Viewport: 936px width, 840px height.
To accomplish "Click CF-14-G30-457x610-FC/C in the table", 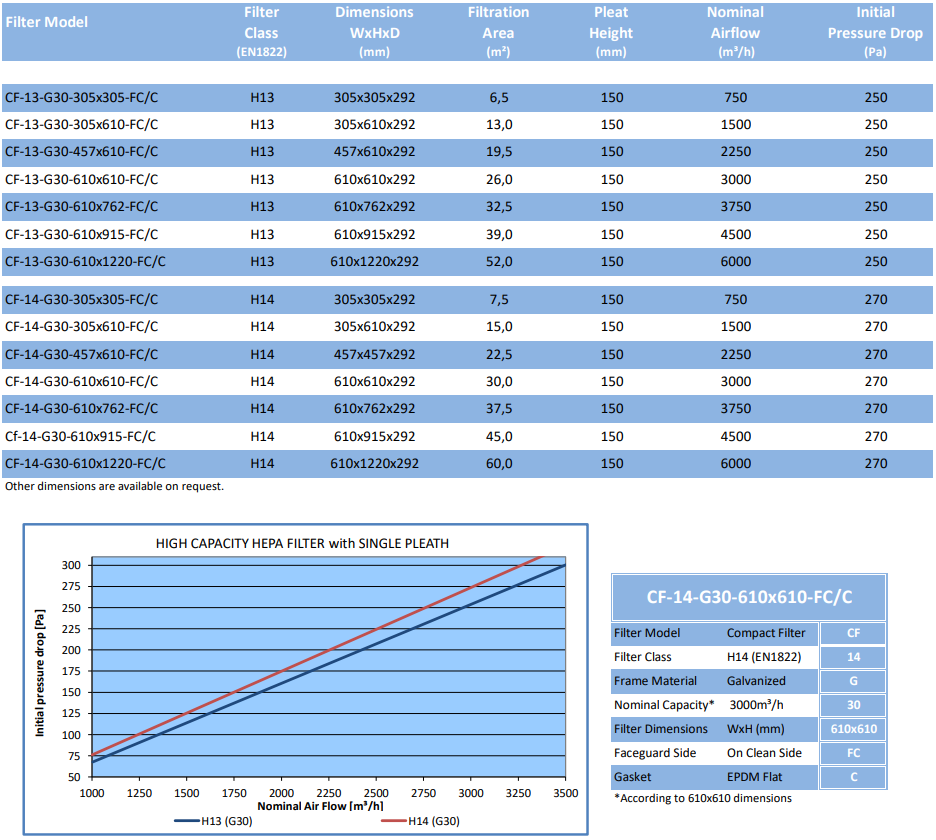I will click(81, 355).
